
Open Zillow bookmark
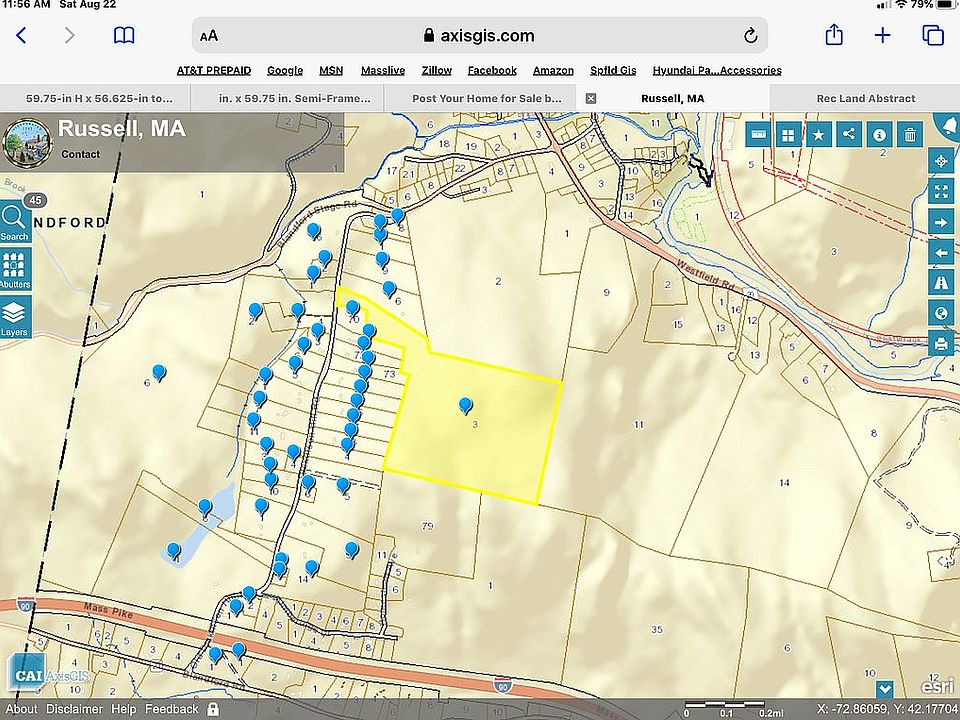coord(437,70)
